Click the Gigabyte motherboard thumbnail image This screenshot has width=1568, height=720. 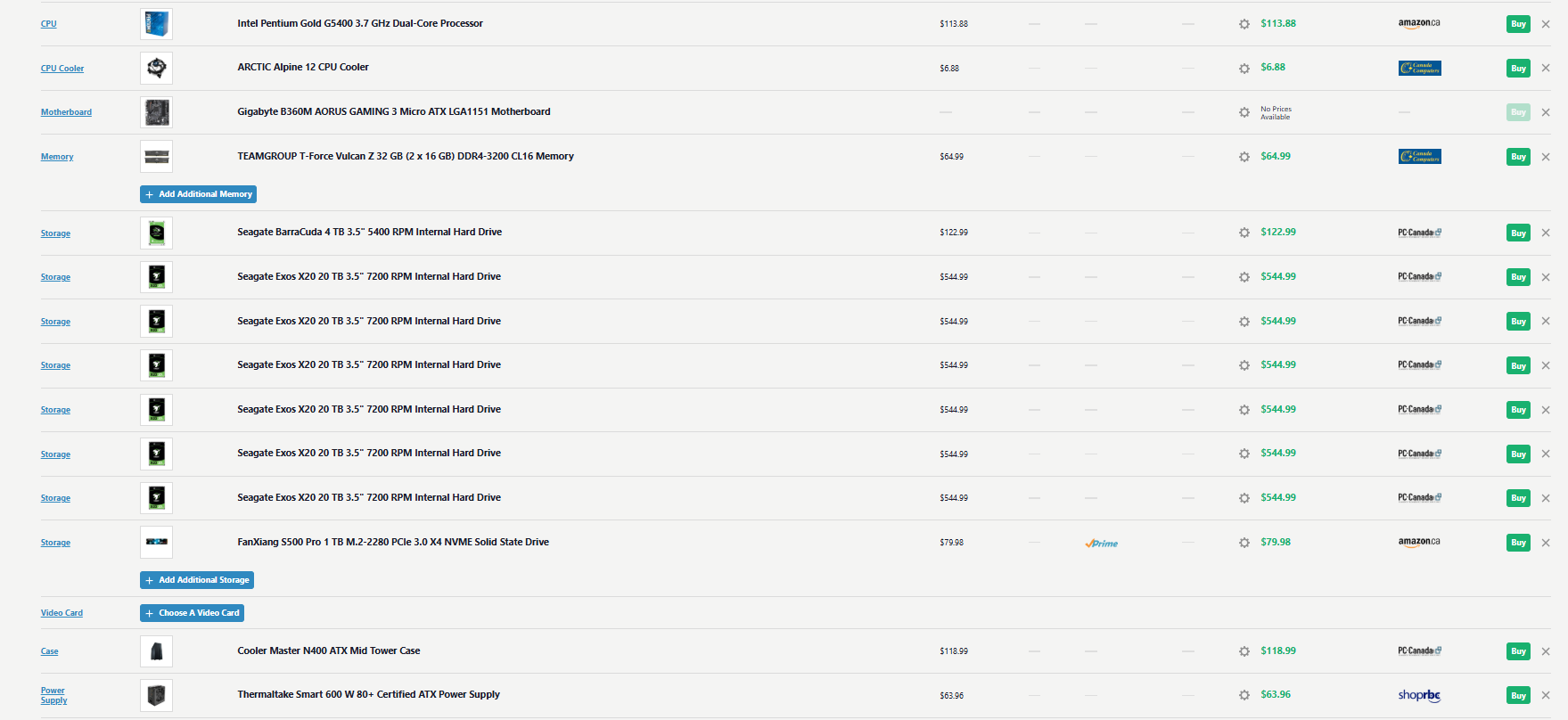click(x=156, y=112)
